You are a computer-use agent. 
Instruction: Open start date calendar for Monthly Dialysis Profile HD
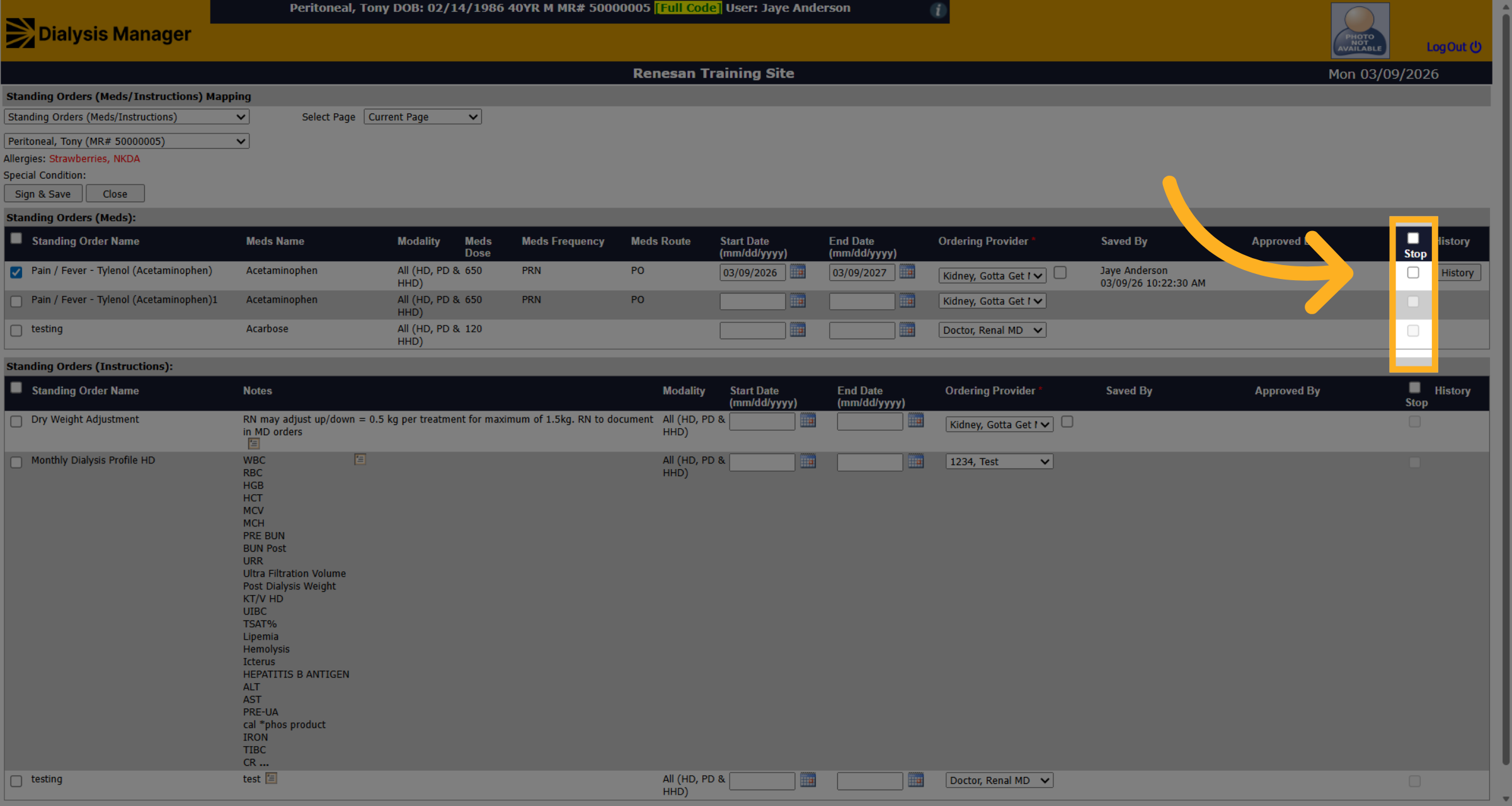click(x=808, y=462)
